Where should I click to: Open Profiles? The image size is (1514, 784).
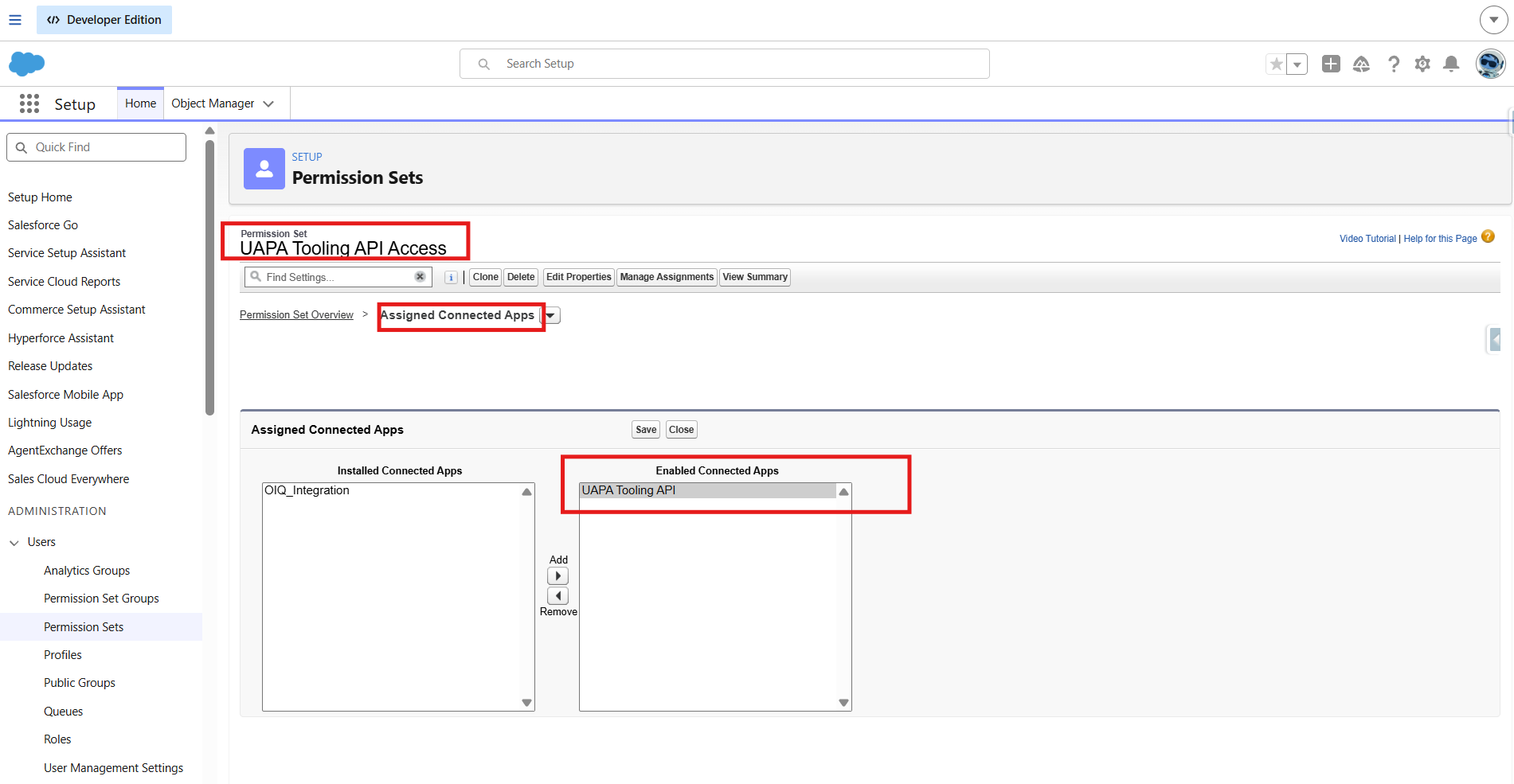pyautogui.click(x=63, y=655)
